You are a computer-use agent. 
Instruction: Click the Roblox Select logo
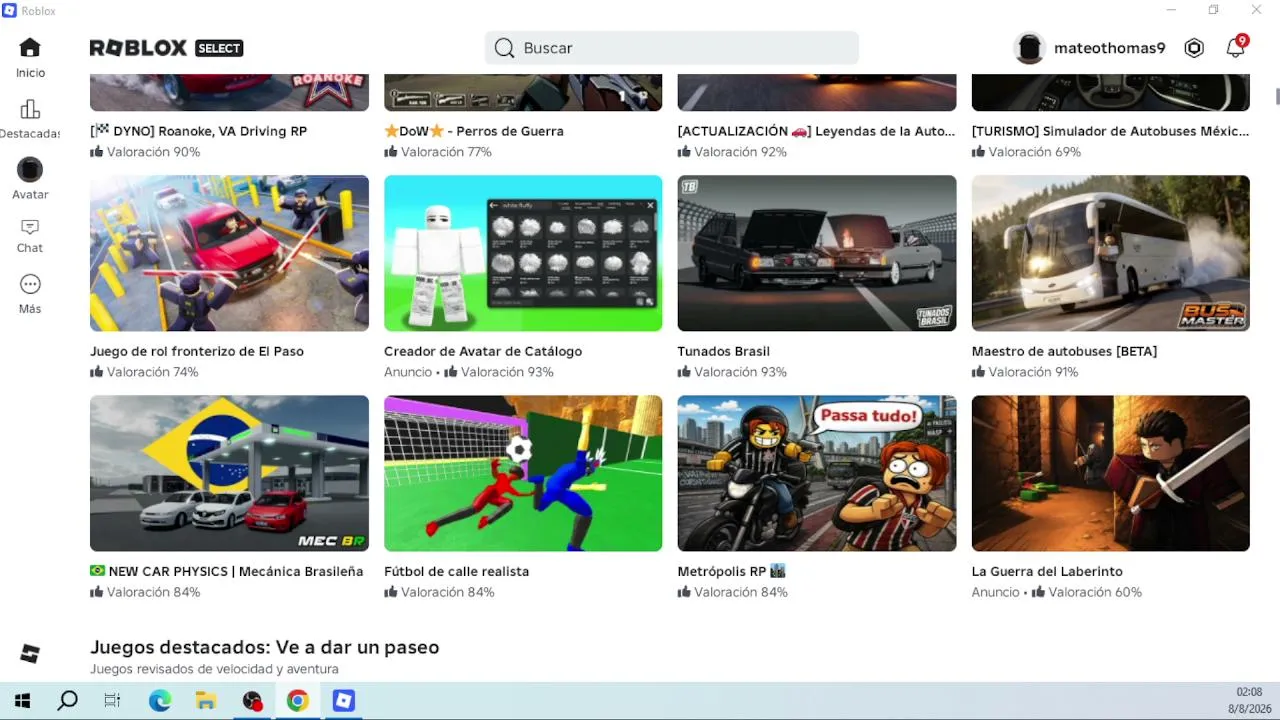point(166,48)
